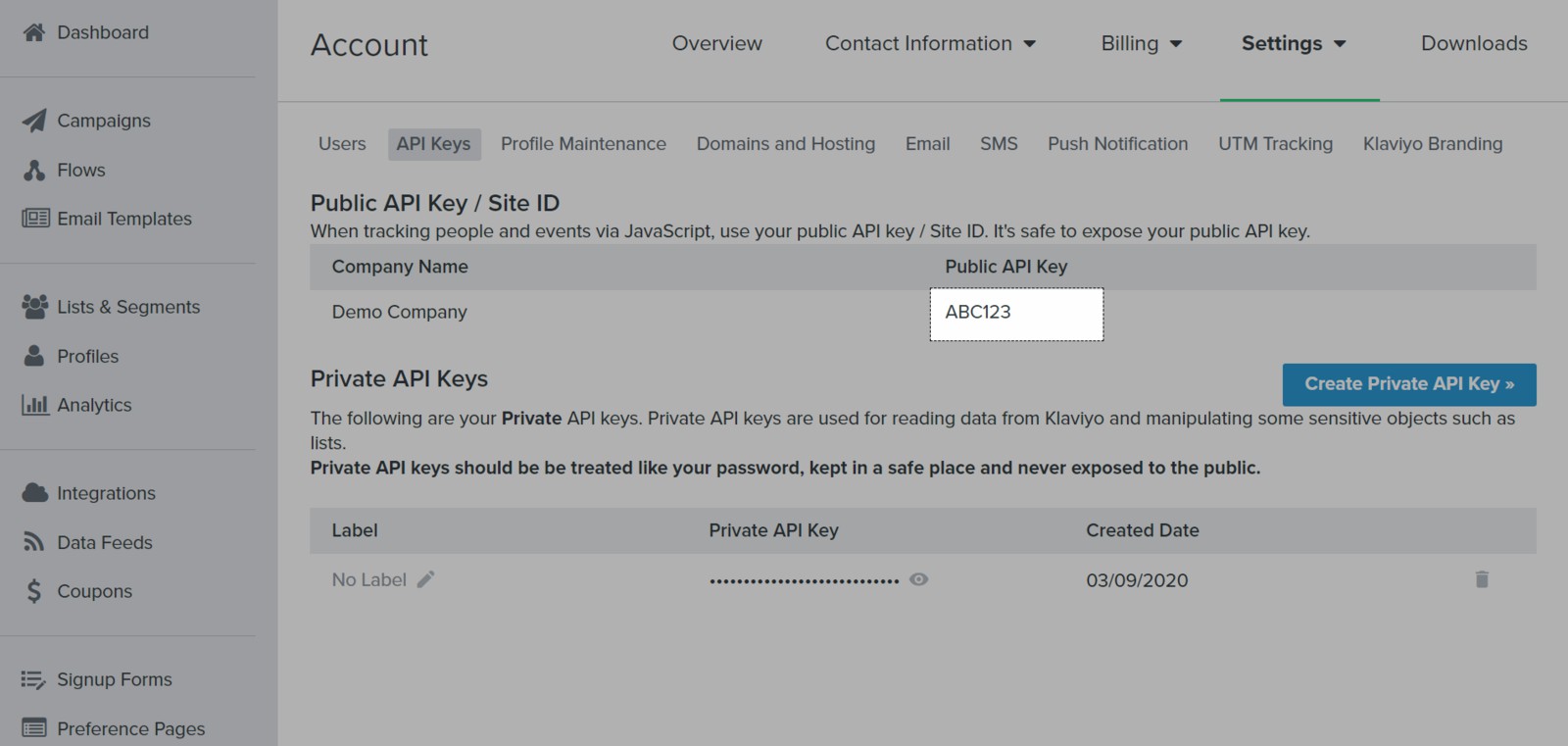Click the Dashboard home icon

[34, 32]
